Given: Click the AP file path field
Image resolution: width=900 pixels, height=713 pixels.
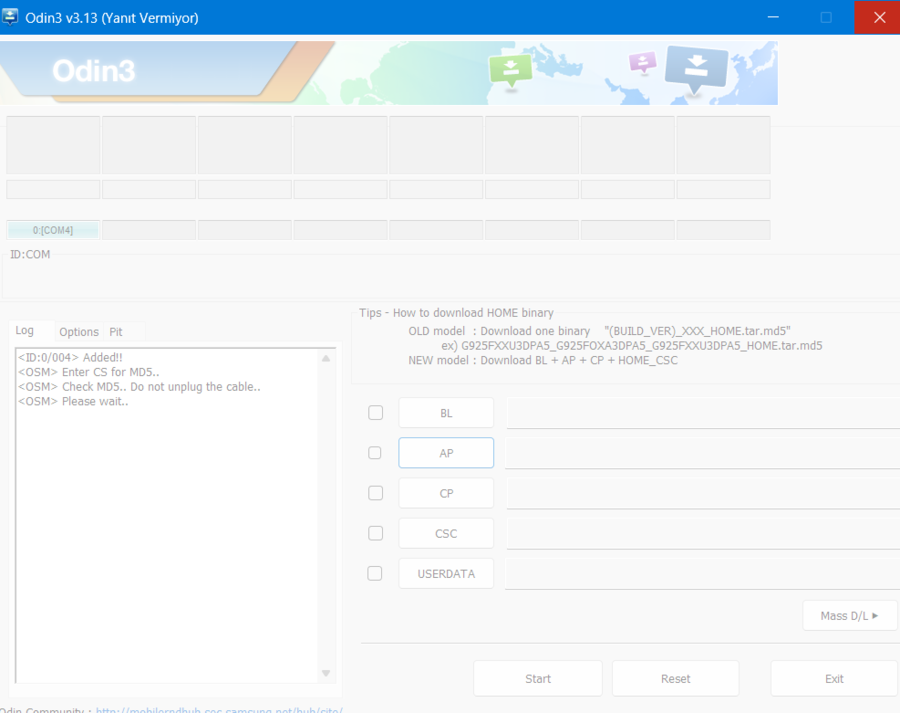Looking at the screenshot, I should click(x=703, y=454).
